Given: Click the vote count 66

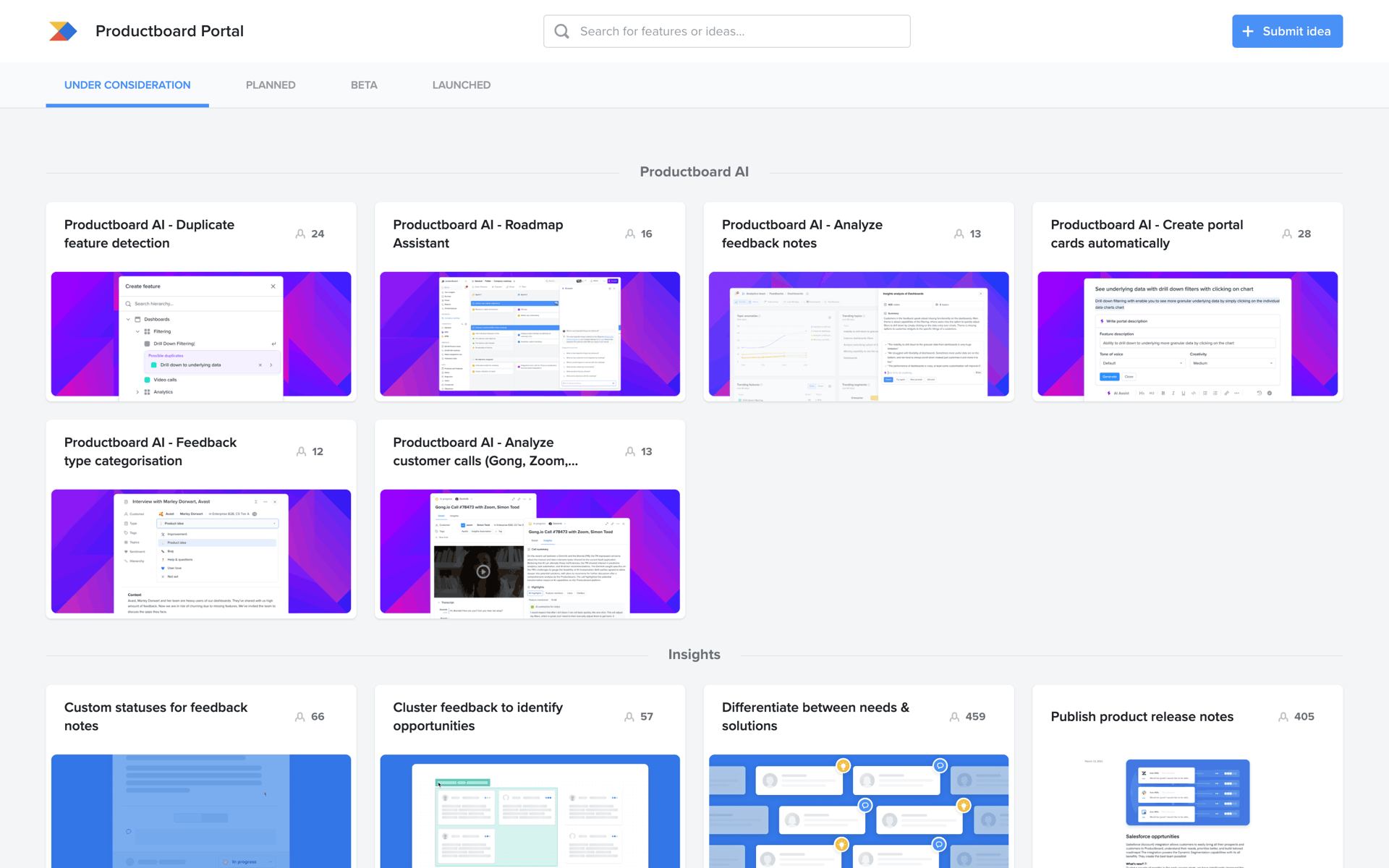Looking at the screenshot, I should click(318, 717).
